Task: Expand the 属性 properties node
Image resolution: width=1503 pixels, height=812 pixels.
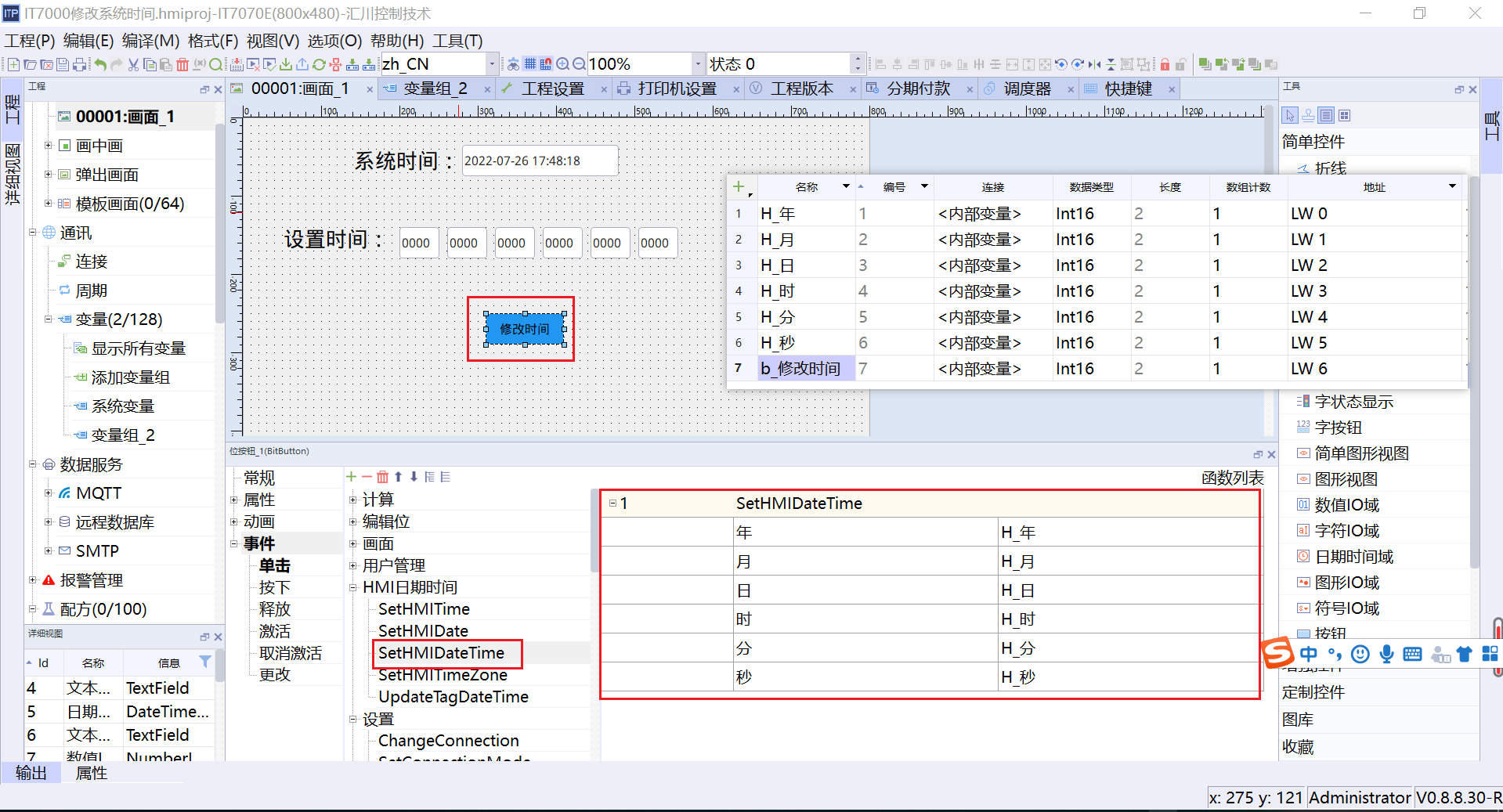Action: click(x=233, y=500)
